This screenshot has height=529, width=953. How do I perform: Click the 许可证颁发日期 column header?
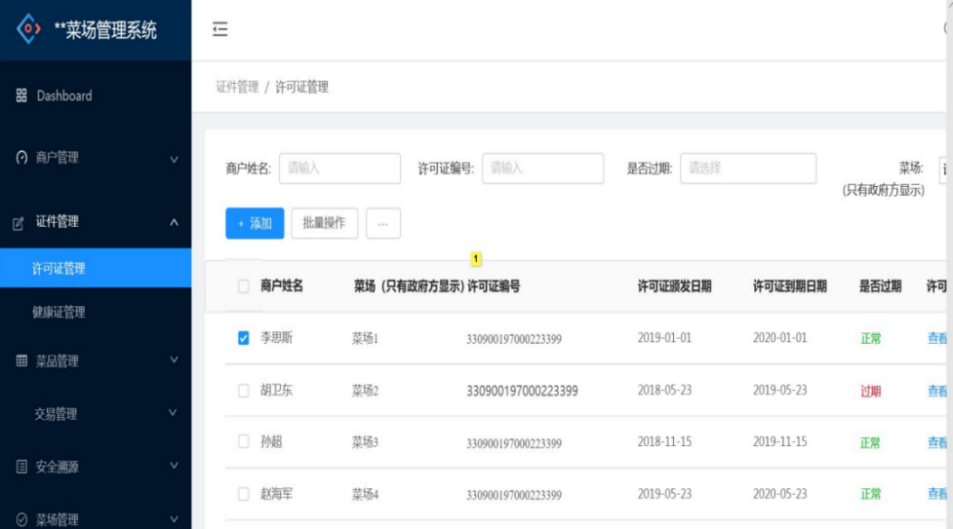point(674,286)
